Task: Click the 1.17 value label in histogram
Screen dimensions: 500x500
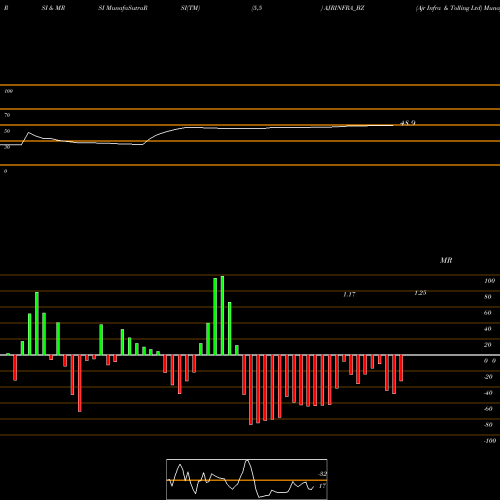Action: 349,294
